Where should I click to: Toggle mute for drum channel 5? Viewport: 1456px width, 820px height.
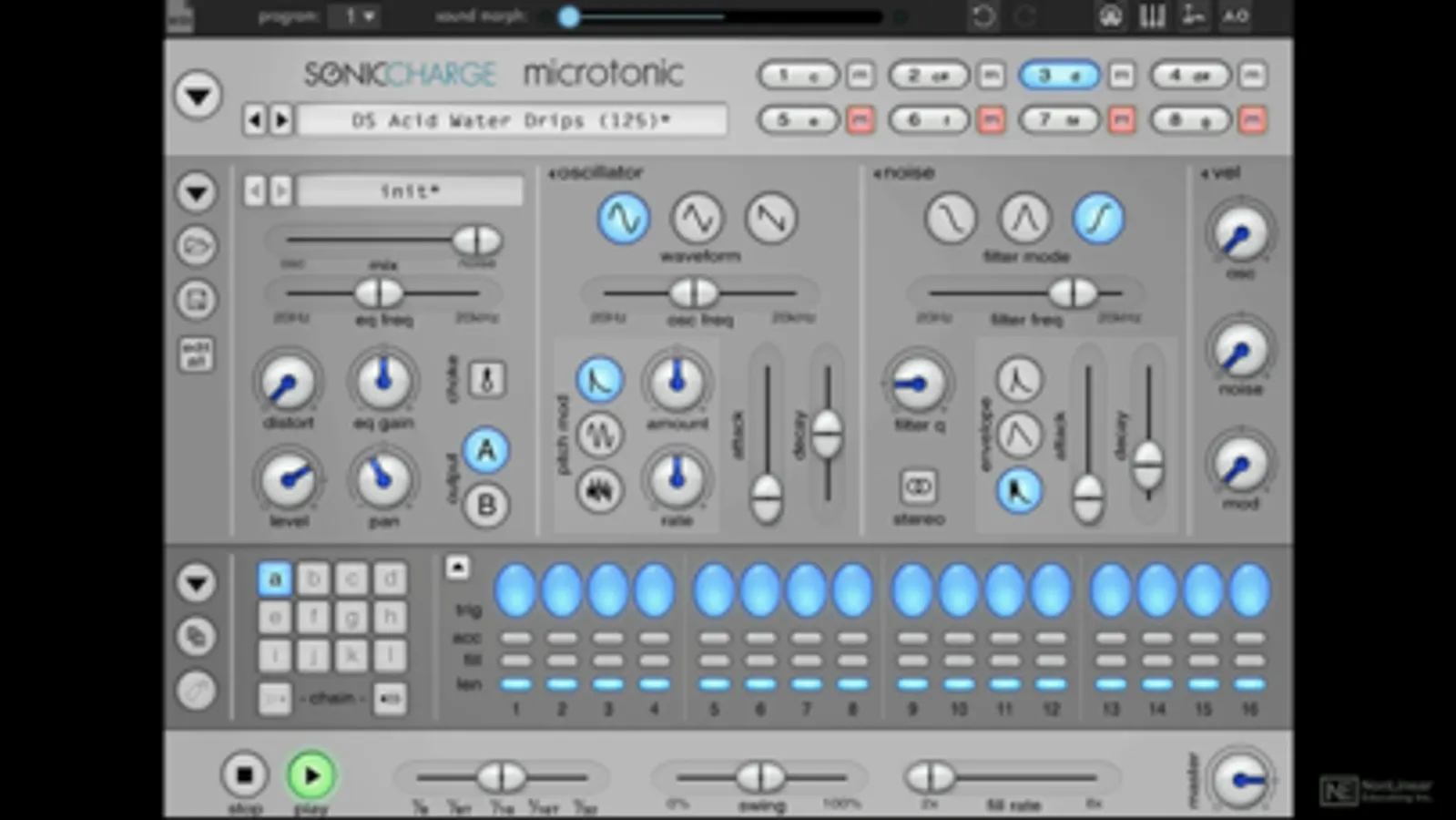tap(860, 119)
